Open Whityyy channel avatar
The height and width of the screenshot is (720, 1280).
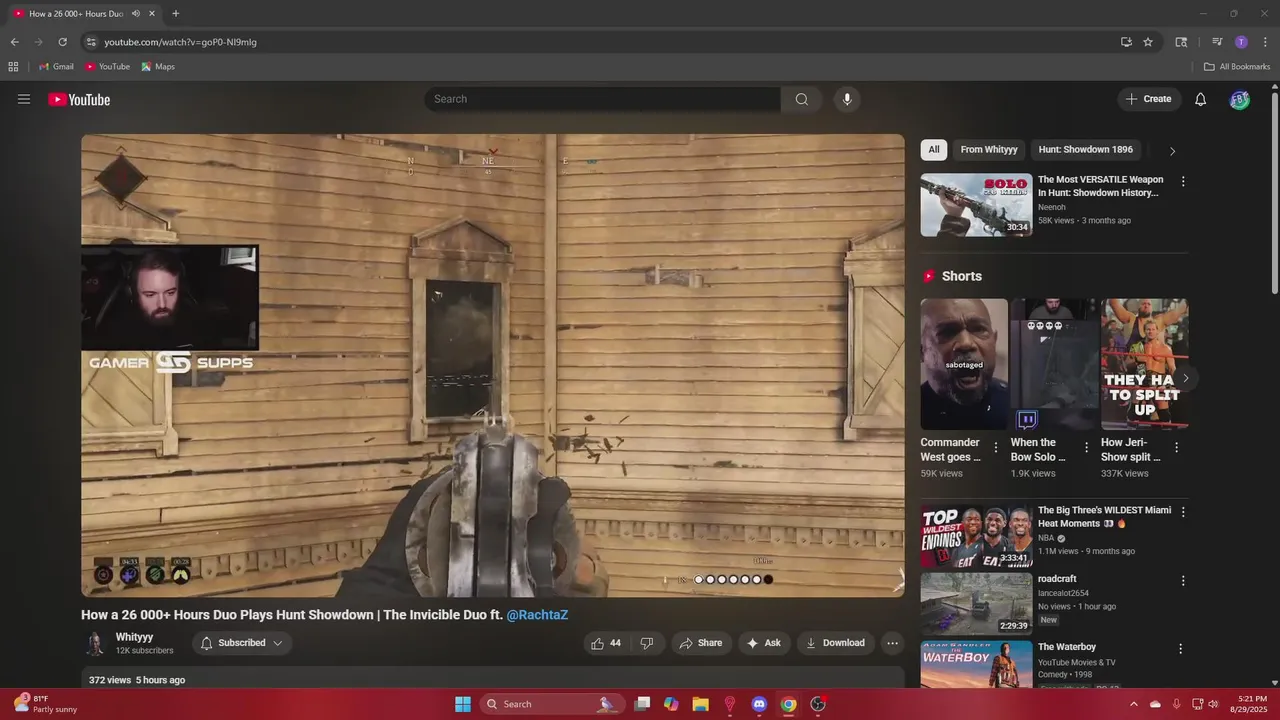(x=95, y=643)
